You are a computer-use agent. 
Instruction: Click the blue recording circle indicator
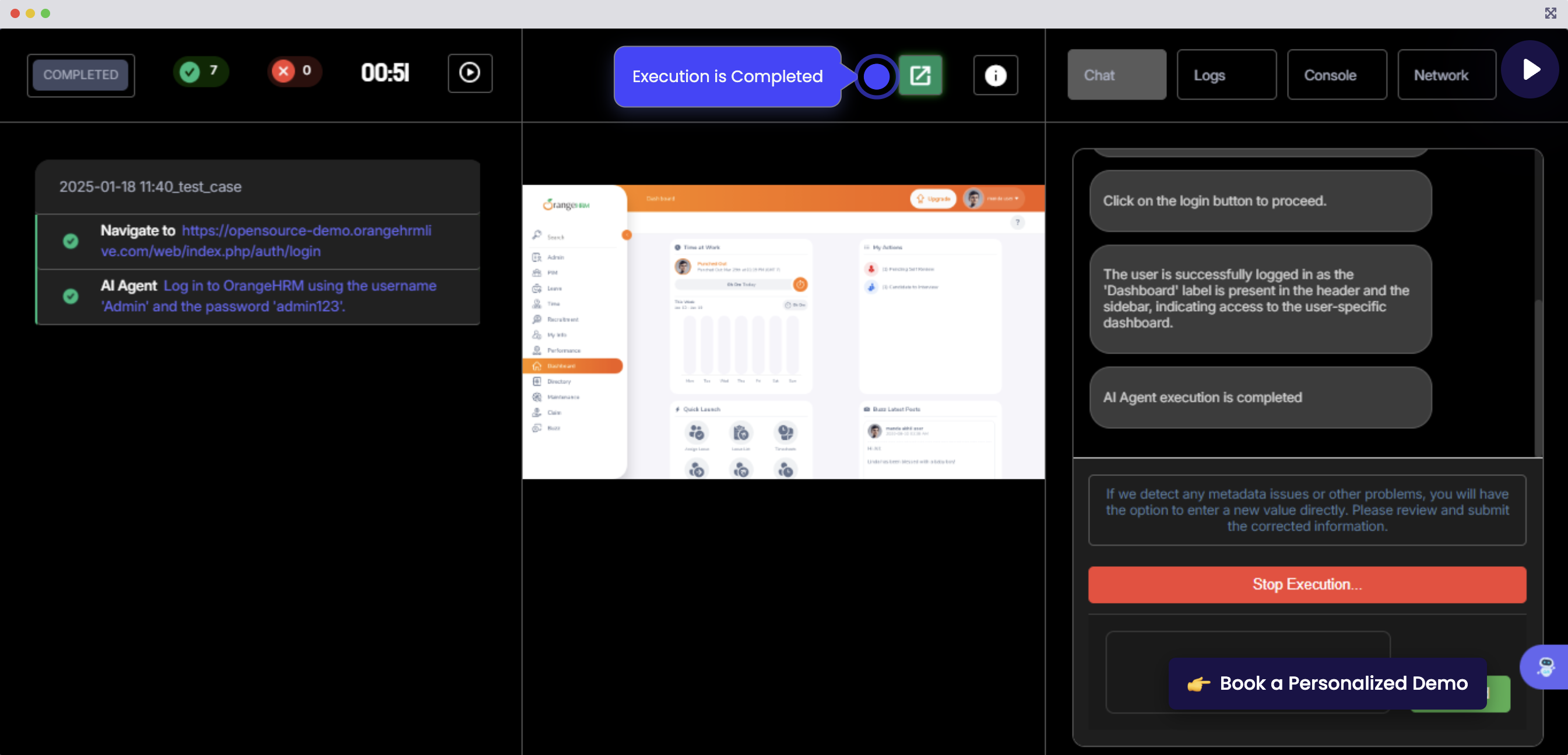pos(876,77)
